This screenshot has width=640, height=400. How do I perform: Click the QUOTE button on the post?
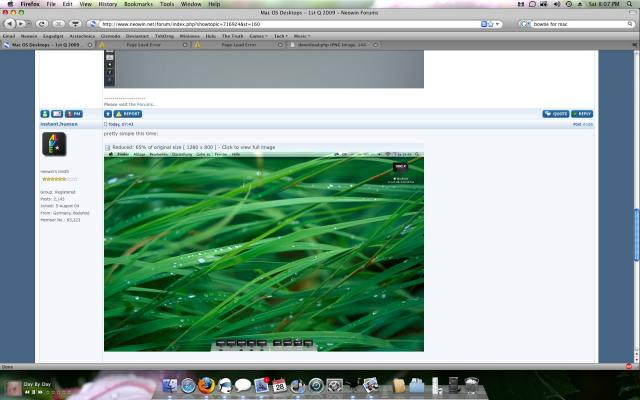click(556, 114)
